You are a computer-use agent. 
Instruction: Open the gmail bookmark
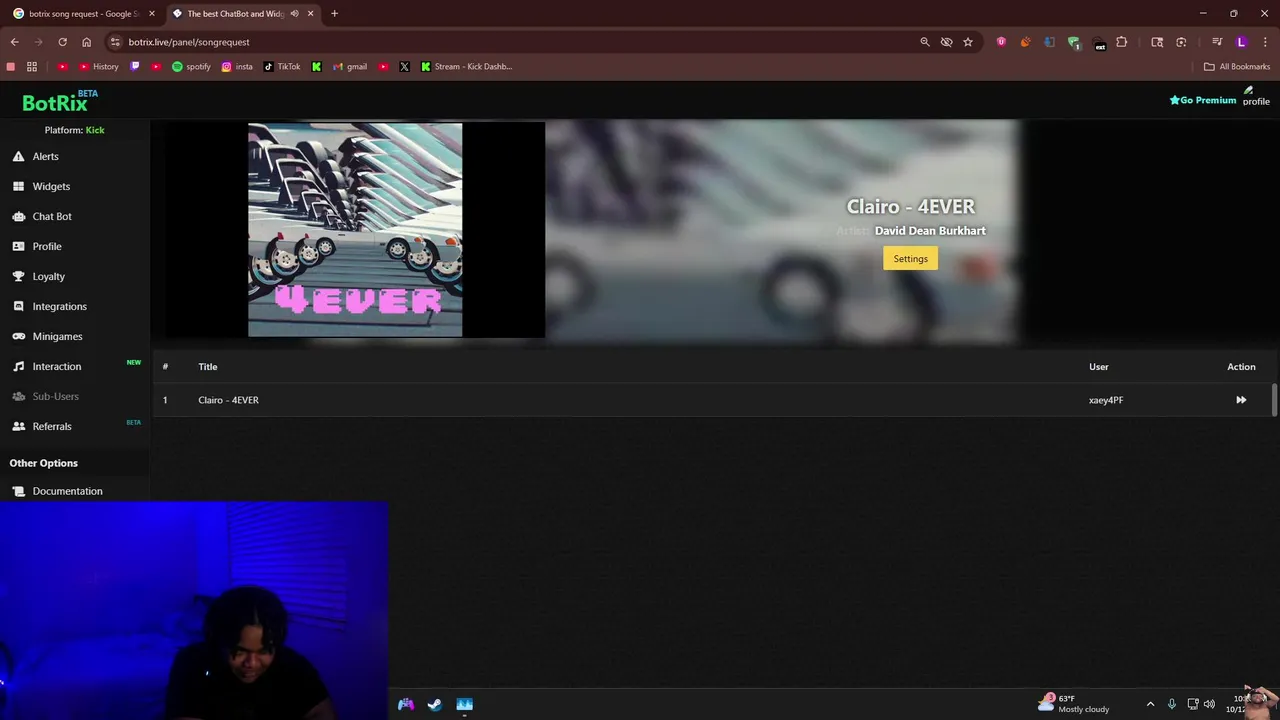pyautogui.click(x=350, y=67)
